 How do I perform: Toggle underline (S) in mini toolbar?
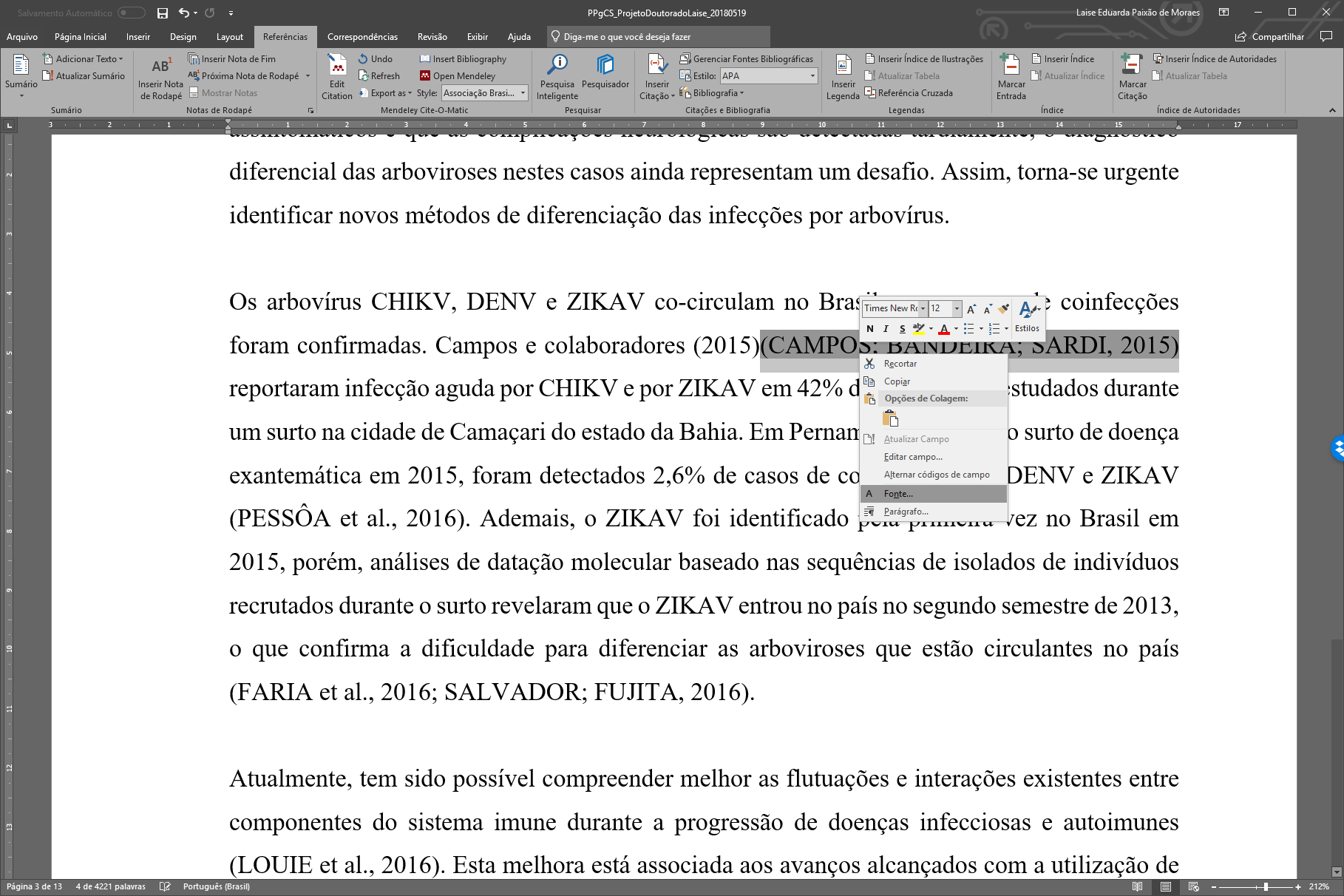pos(902,329)
